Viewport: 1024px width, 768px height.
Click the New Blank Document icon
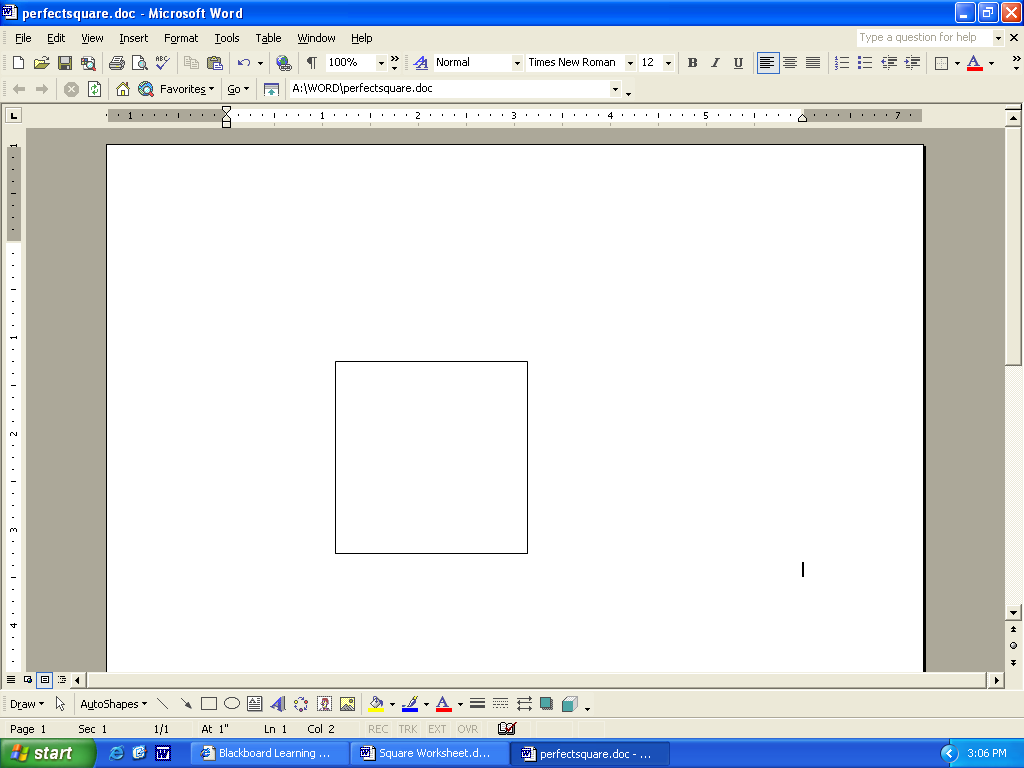pyautogui.click(x=18, y=63)
